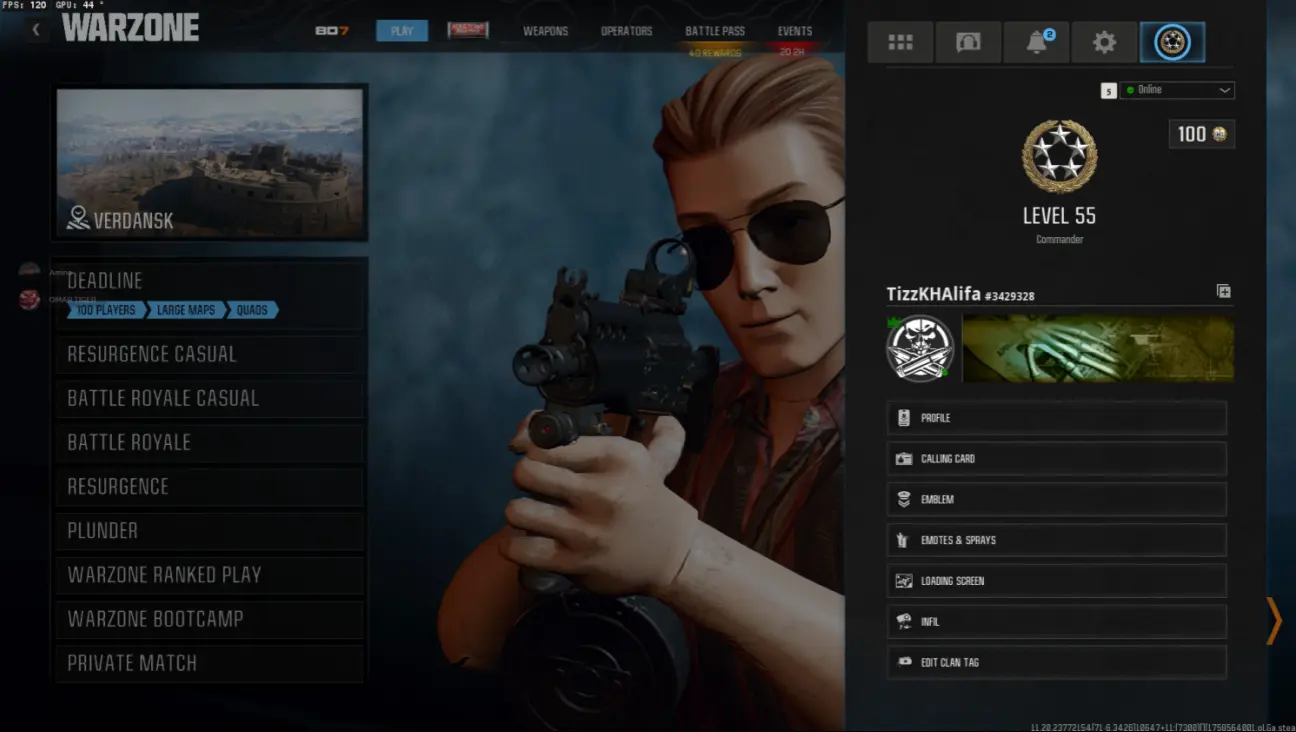Click the skeleton hand calling card banner
The width and height of the screenshot is (1296, 732).
(1098, 348)
